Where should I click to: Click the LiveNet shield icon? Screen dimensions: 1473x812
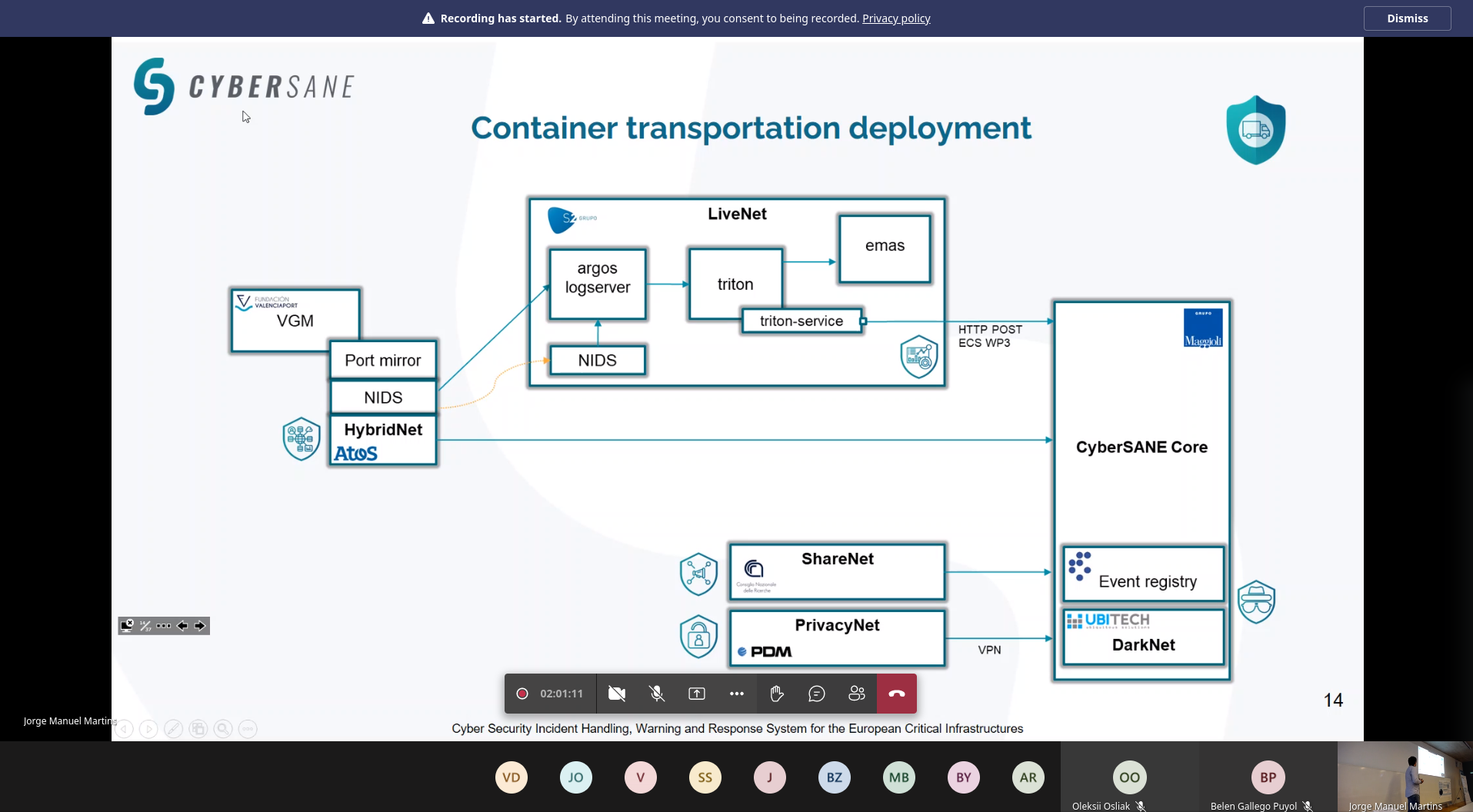(x=919, y=357)
